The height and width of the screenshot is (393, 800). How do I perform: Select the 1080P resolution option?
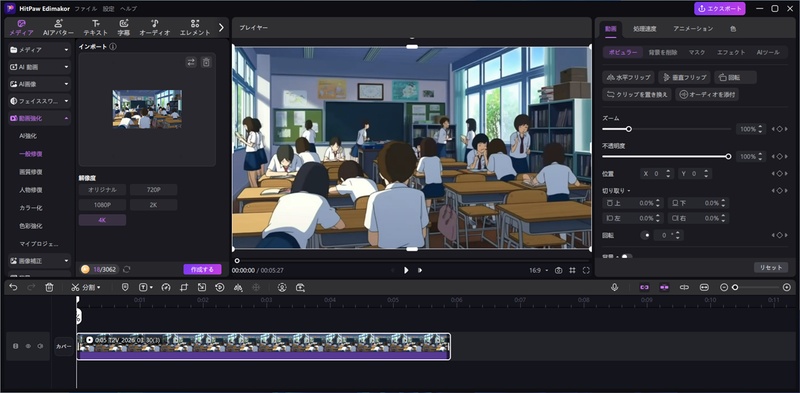coord(102,205)
